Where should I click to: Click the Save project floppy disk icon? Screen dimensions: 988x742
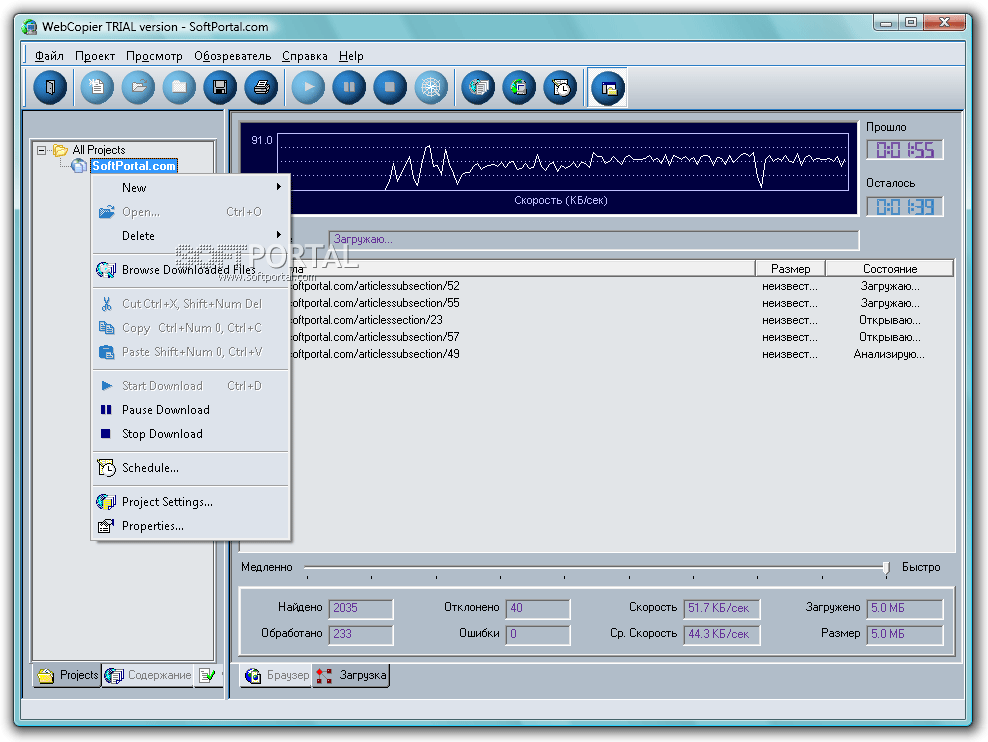point(219,88)
